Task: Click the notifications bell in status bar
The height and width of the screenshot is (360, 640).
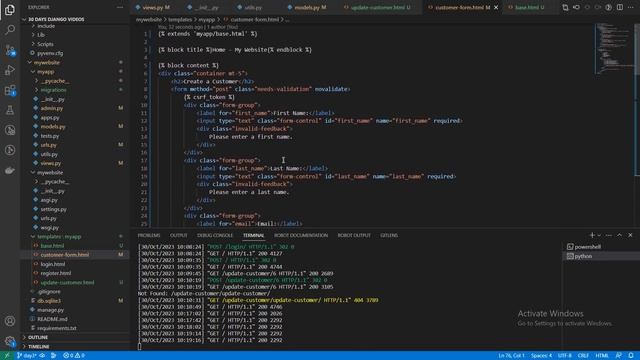Action: 631,356
